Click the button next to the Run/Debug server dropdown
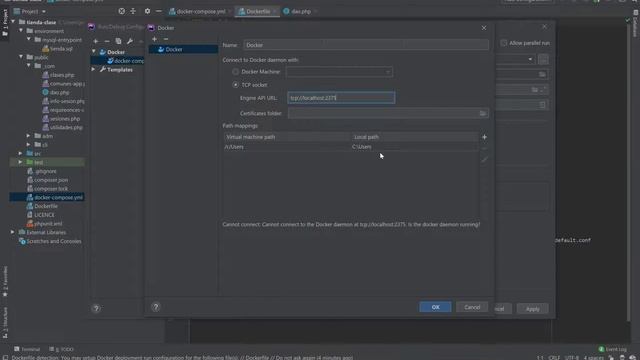Viewport: 640px width, 360px height. coord(543,59)
